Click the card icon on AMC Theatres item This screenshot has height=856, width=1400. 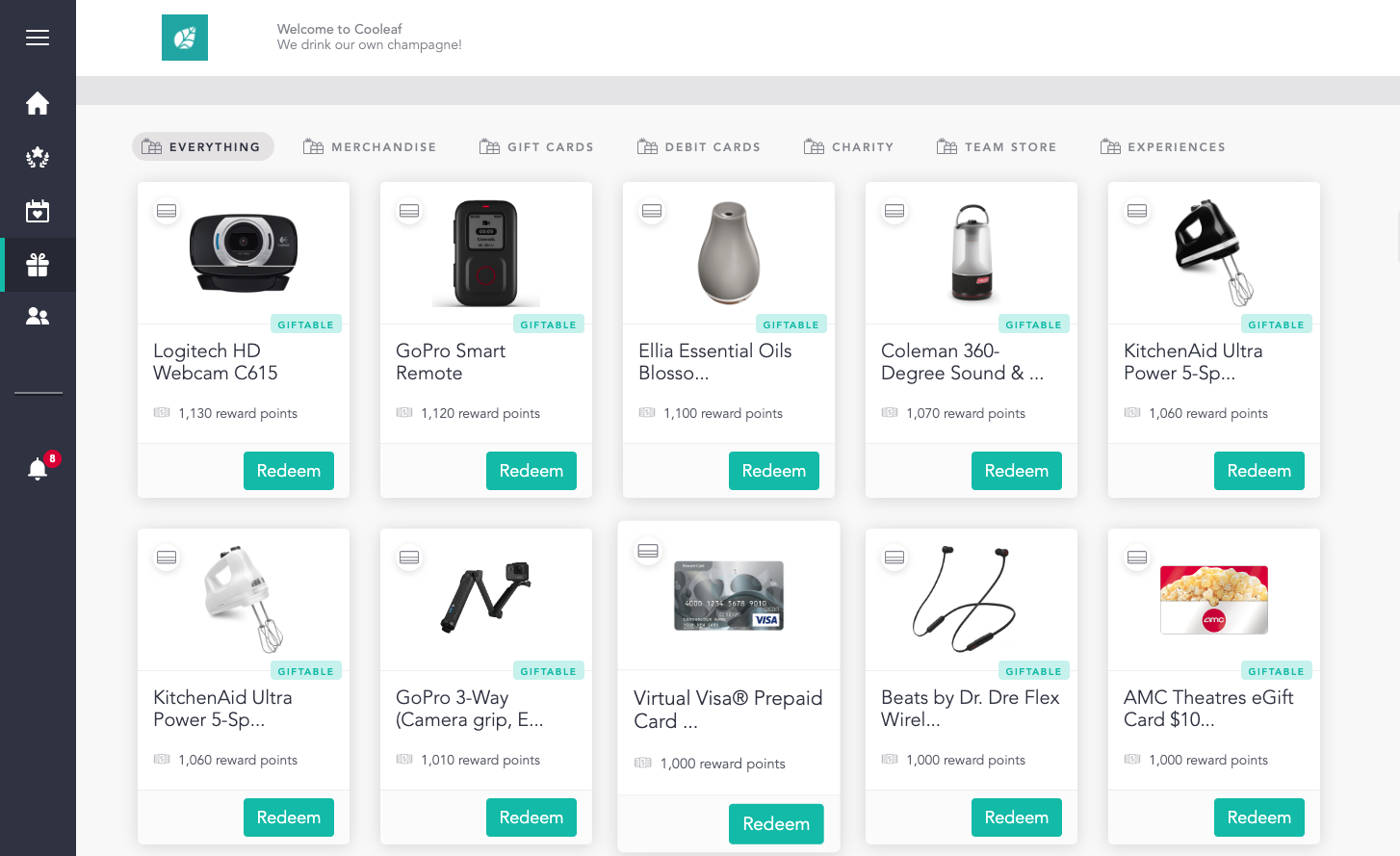click(1137, 558)
